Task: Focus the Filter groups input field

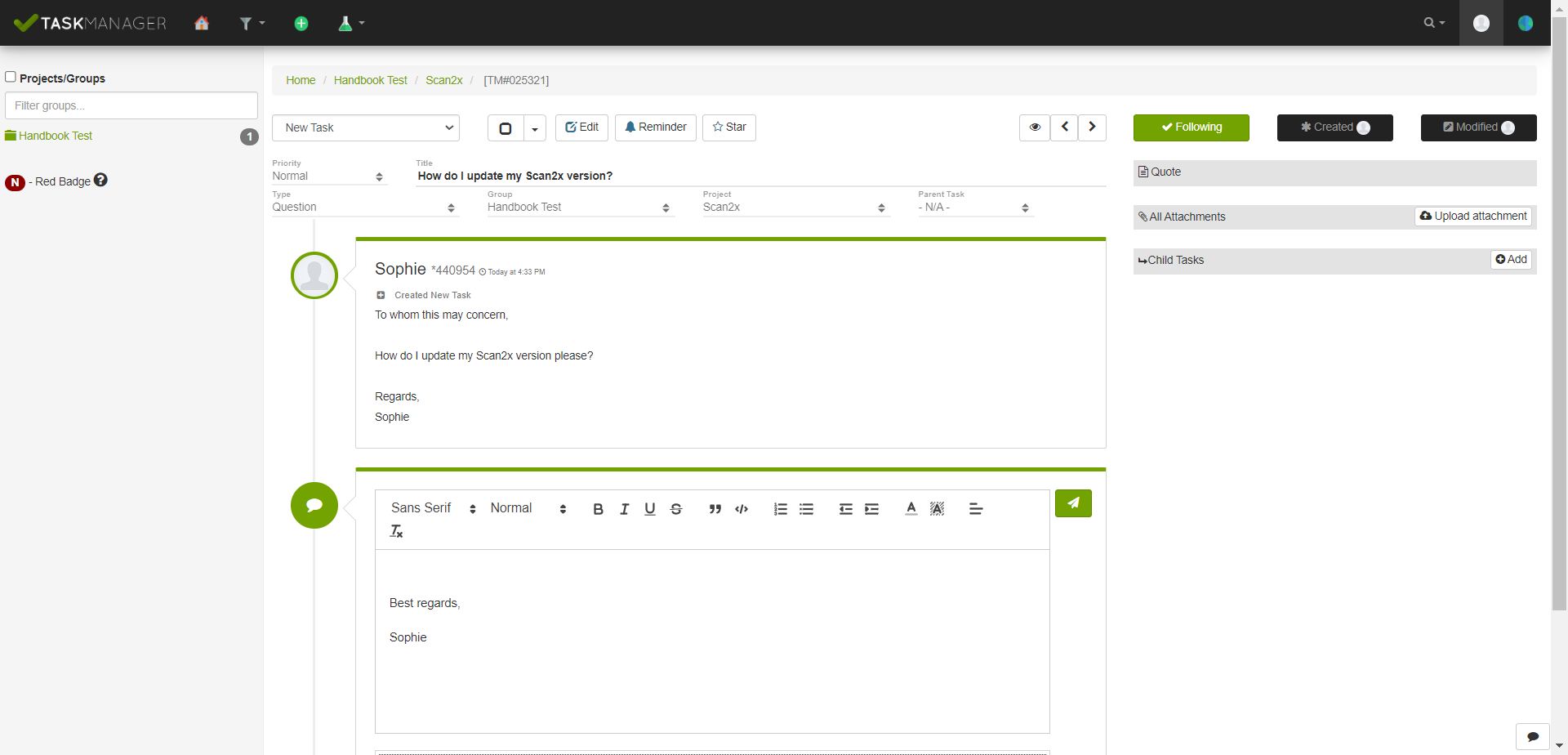Action: pos(131,105)
